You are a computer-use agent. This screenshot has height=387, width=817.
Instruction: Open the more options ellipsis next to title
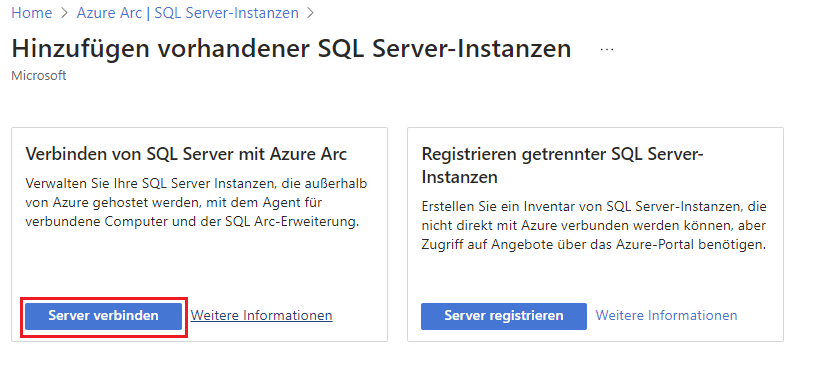click(x=607, y=49)
